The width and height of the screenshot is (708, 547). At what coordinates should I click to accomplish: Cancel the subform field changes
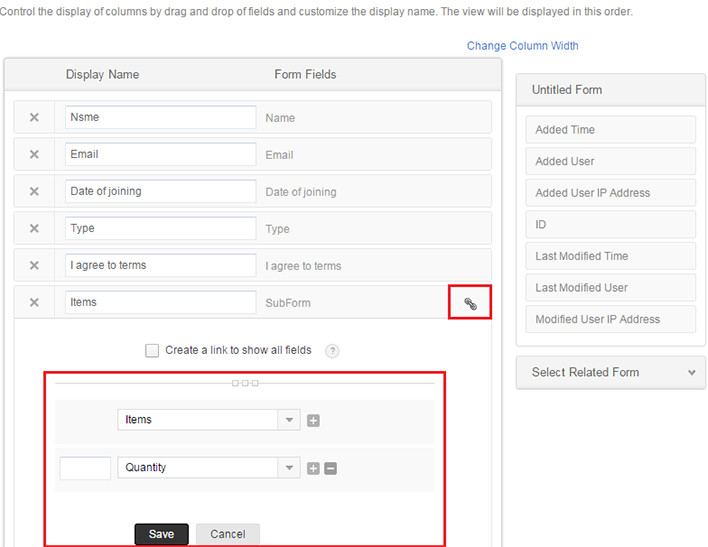(x=227, y=534)
